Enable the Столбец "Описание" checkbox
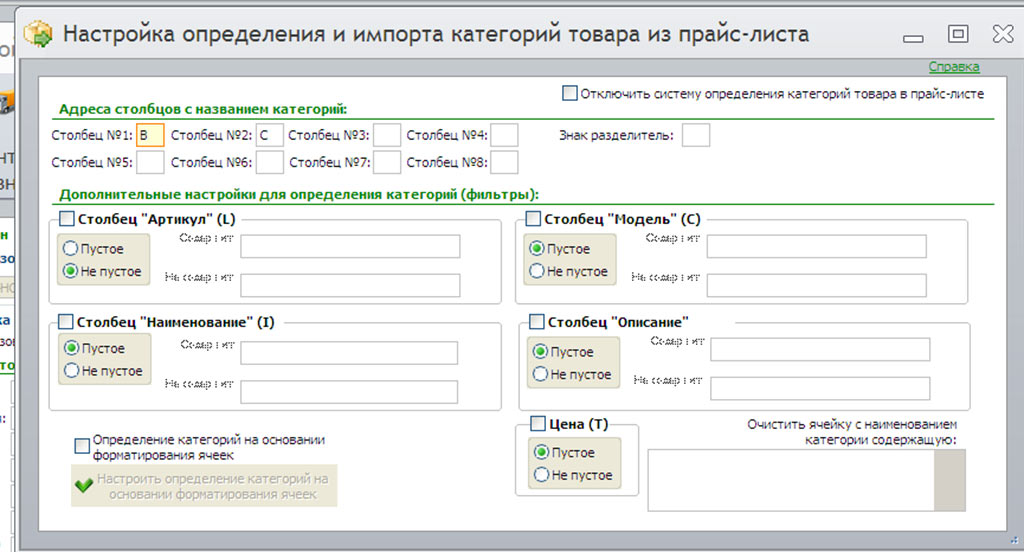The height and width of the screenshot is (552, 1024). coord(536,321)
